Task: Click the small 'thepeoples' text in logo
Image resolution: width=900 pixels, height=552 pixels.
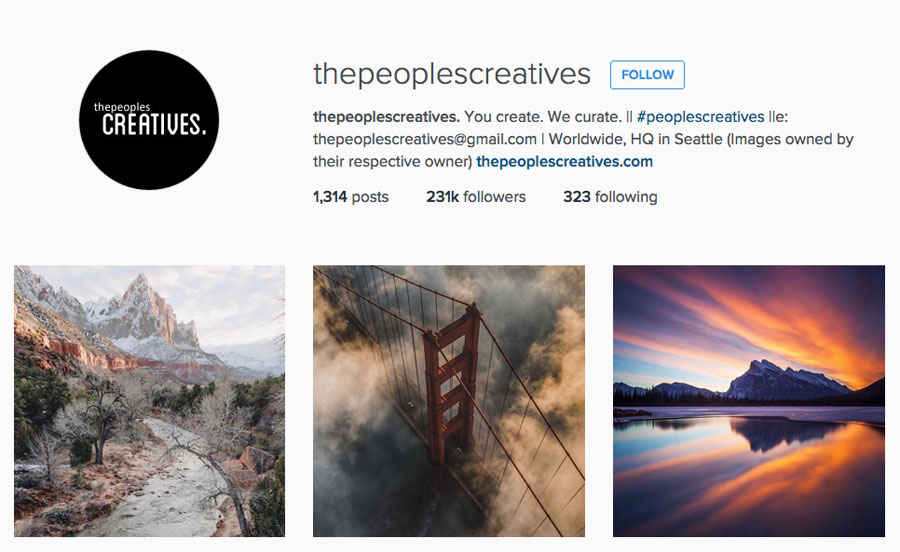Action: [x=122, y=107]
